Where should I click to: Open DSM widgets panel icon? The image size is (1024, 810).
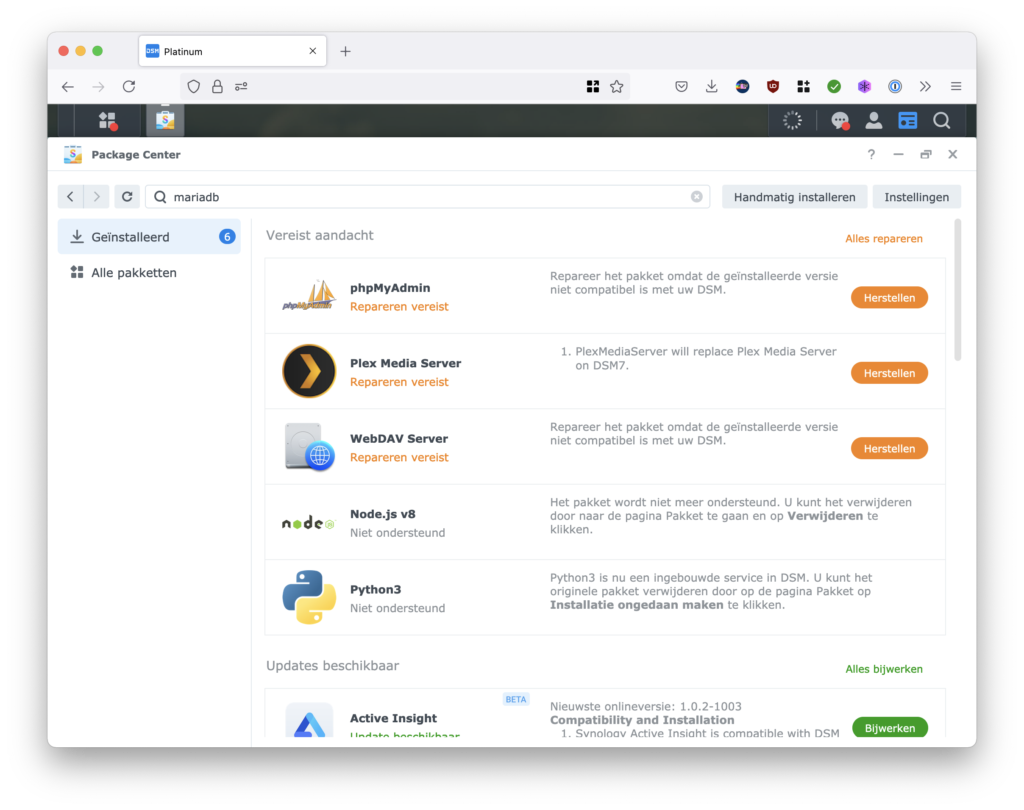click(x=908, y=120)
